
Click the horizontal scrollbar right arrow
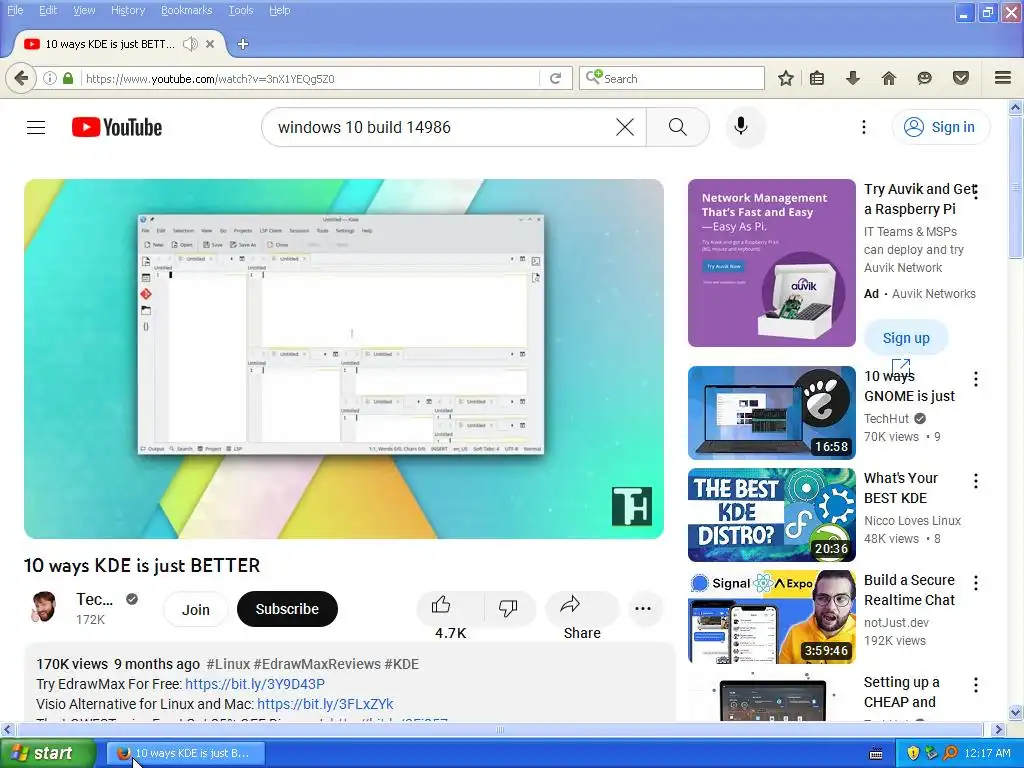(998, 729)
